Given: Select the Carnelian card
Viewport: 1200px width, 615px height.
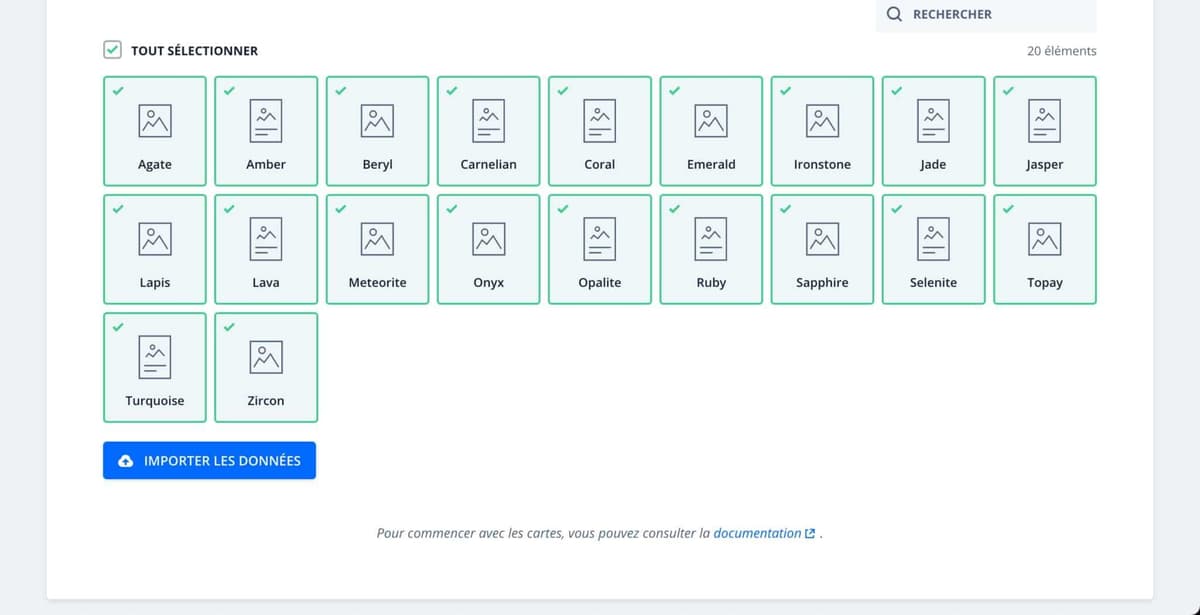Looking at the screenshot, I should pyautogui.click(x=488, y=131).
